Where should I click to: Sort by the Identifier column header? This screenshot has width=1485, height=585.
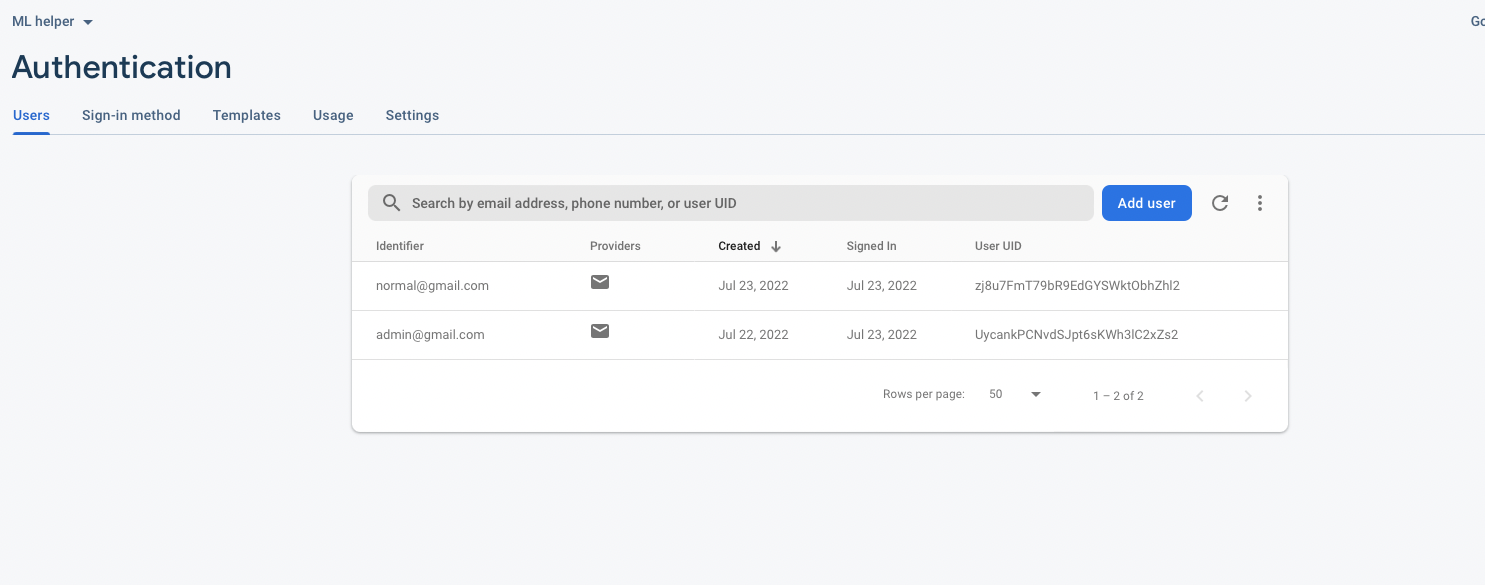400,246
